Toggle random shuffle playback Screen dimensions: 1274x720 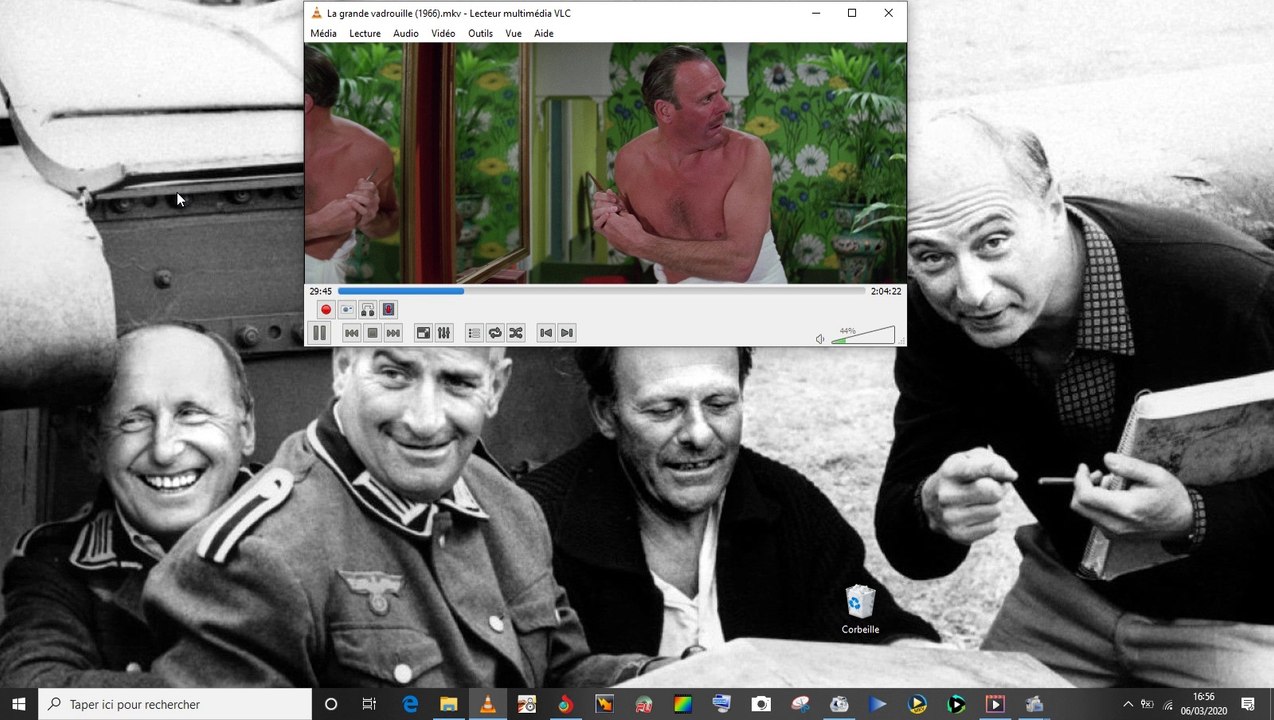516,333
